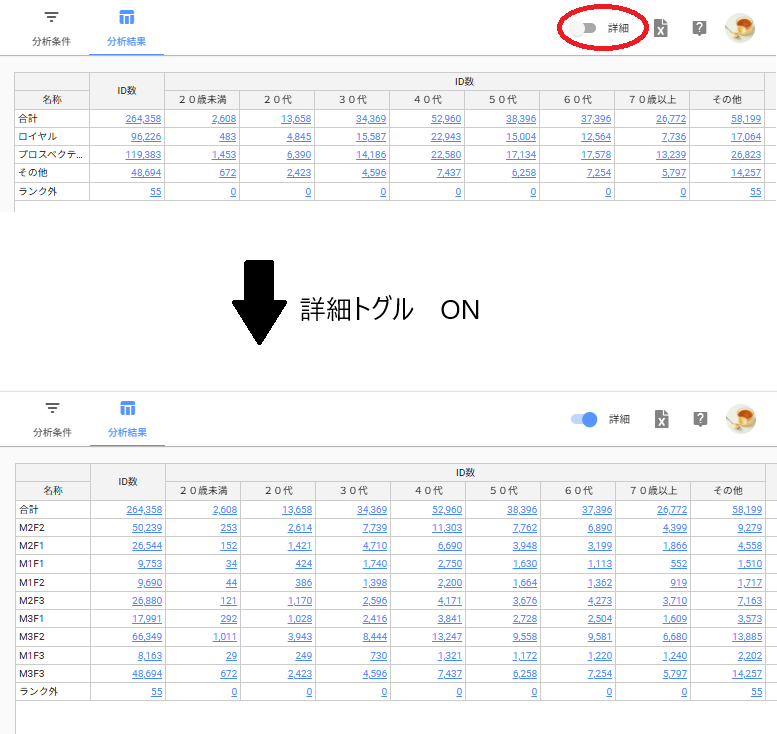The height and width of the screenshot is (734, 777).
Task: Click the M3F2 ID count link 66,349
Action: 147,636
